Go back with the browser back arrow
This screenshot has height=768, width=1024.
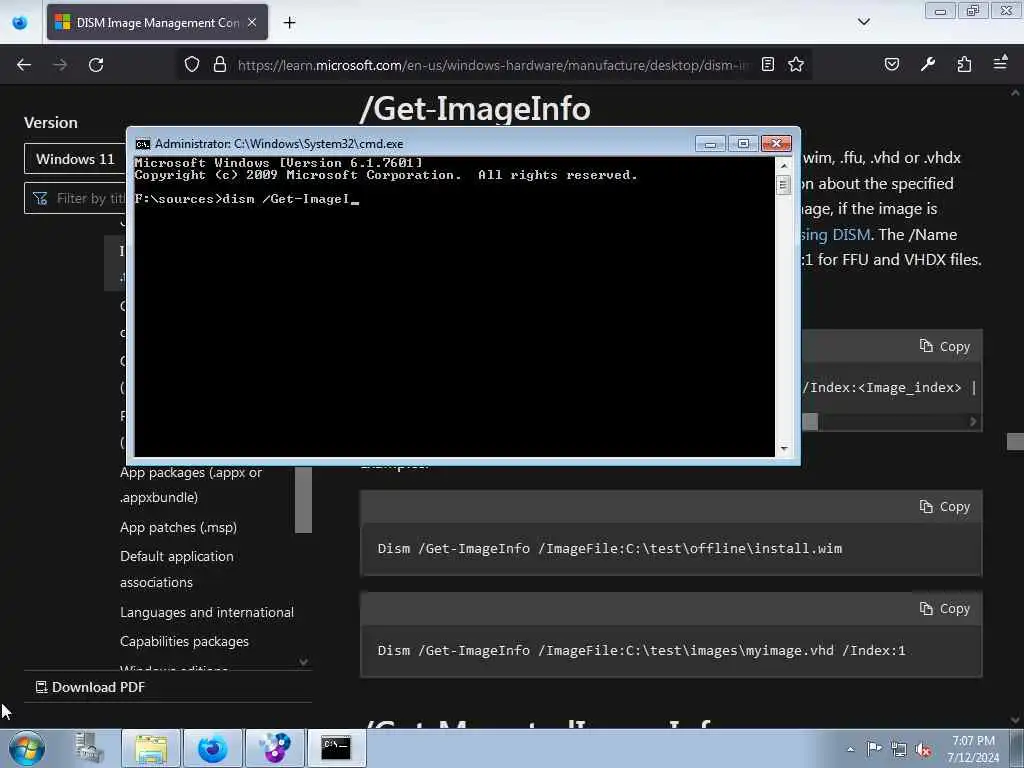click(24, 65)
